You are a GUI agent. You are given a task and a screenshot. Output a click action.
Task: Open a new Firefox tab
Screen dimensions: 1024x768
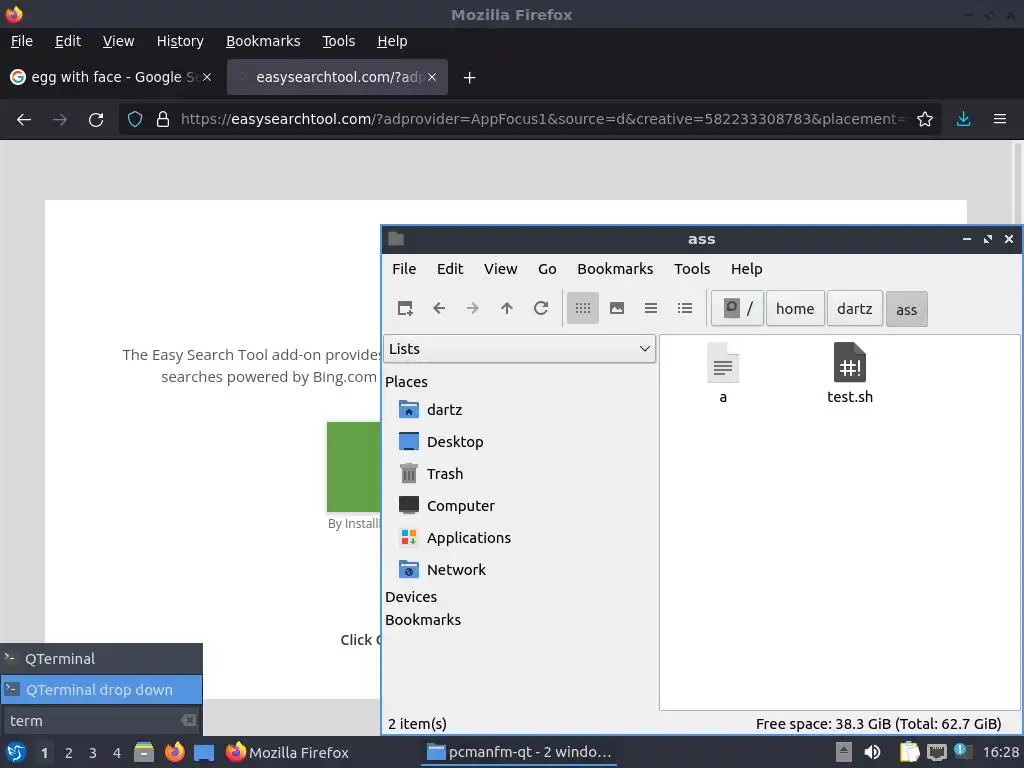click(x=469, y=78)
